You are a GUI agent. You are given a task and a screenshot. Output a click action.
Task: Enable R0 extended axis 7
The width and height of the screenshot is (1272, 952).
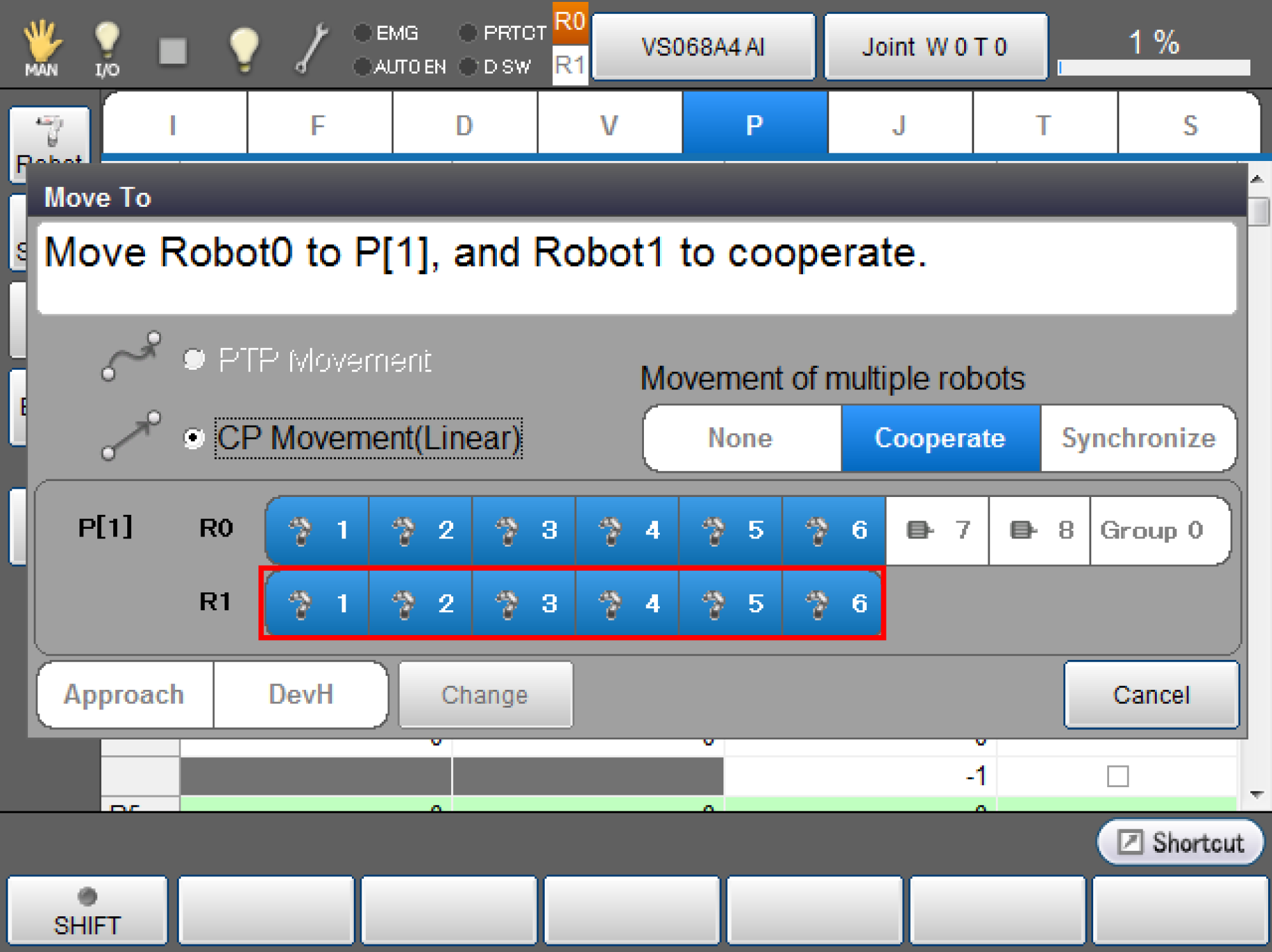[937, 530]
